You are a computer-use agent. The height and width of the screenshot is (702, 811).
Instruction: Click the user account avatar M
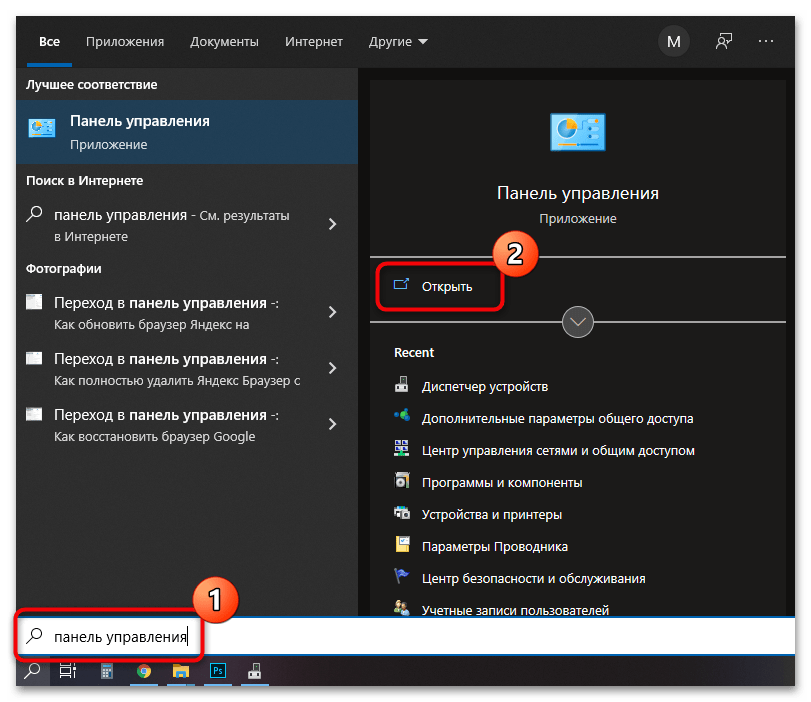673,42
